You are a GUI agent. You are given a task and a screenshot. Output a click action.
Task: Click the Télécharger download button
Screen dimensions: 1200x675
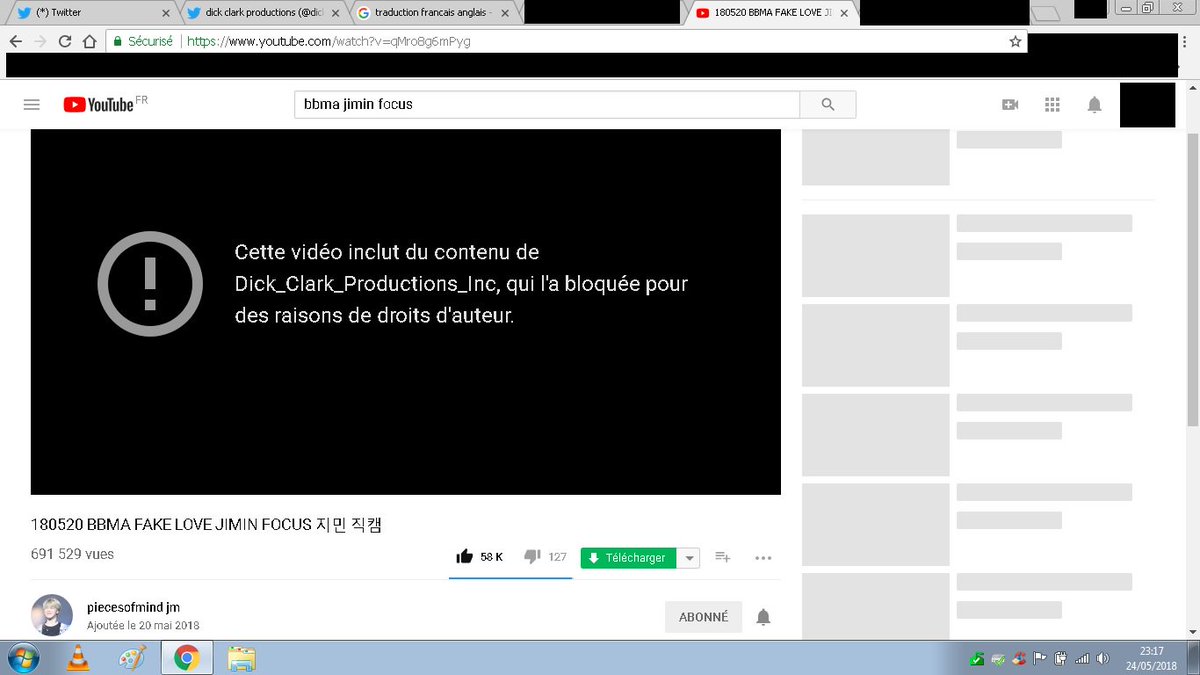[628, 558]
